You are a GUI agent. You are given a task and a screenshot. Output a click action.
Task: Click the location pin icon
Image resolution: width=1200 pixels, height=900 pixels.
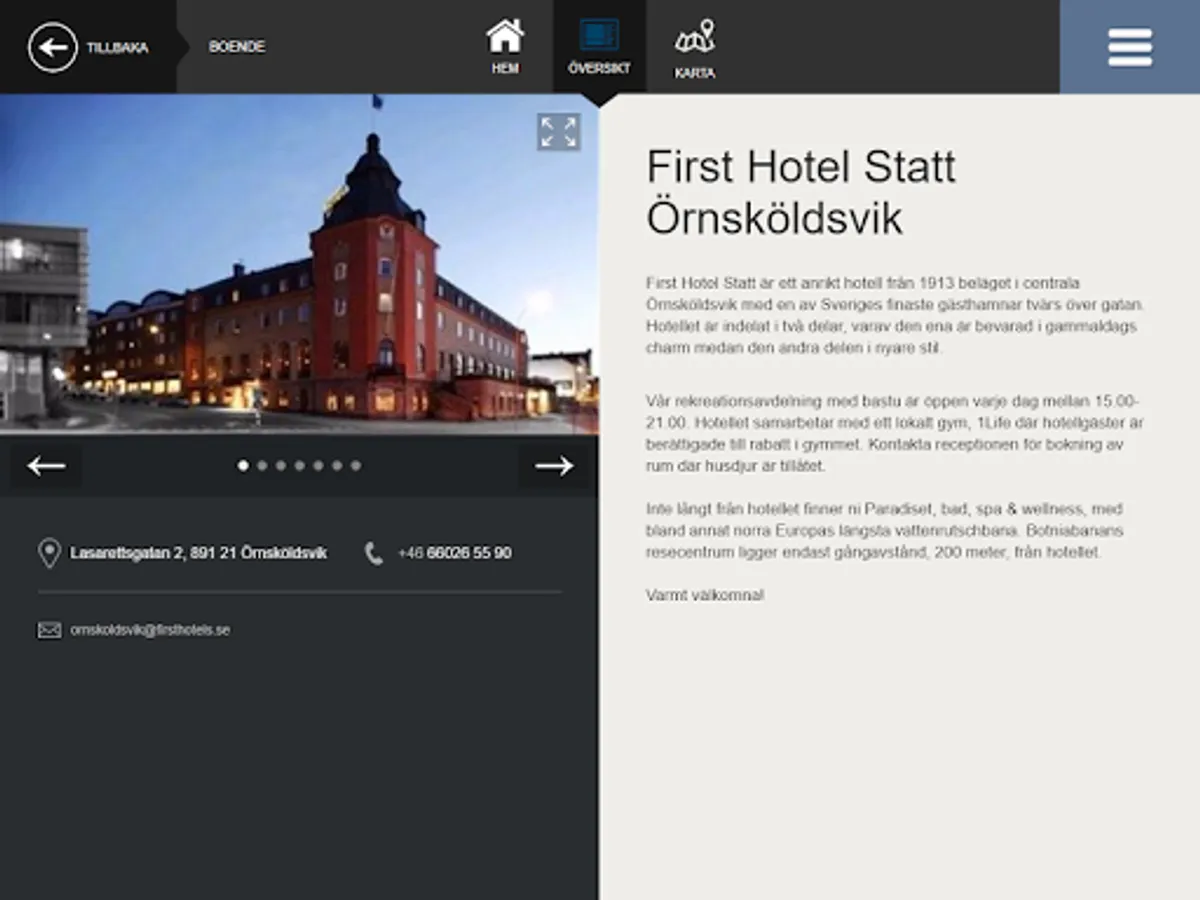click(49, 553)
